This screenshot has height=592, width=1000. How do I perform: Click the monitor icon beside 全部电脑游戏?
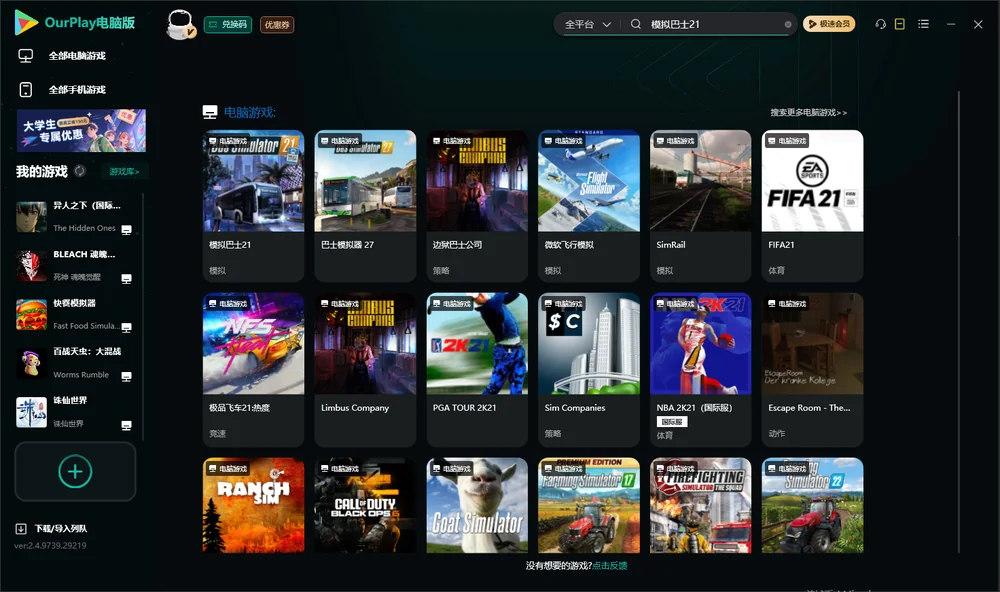tap(26, 56)
